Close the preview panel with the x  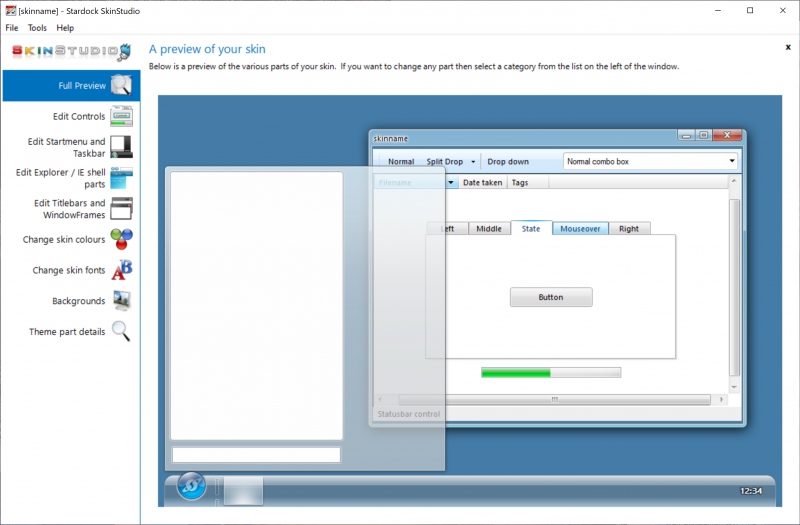[788, 47]
